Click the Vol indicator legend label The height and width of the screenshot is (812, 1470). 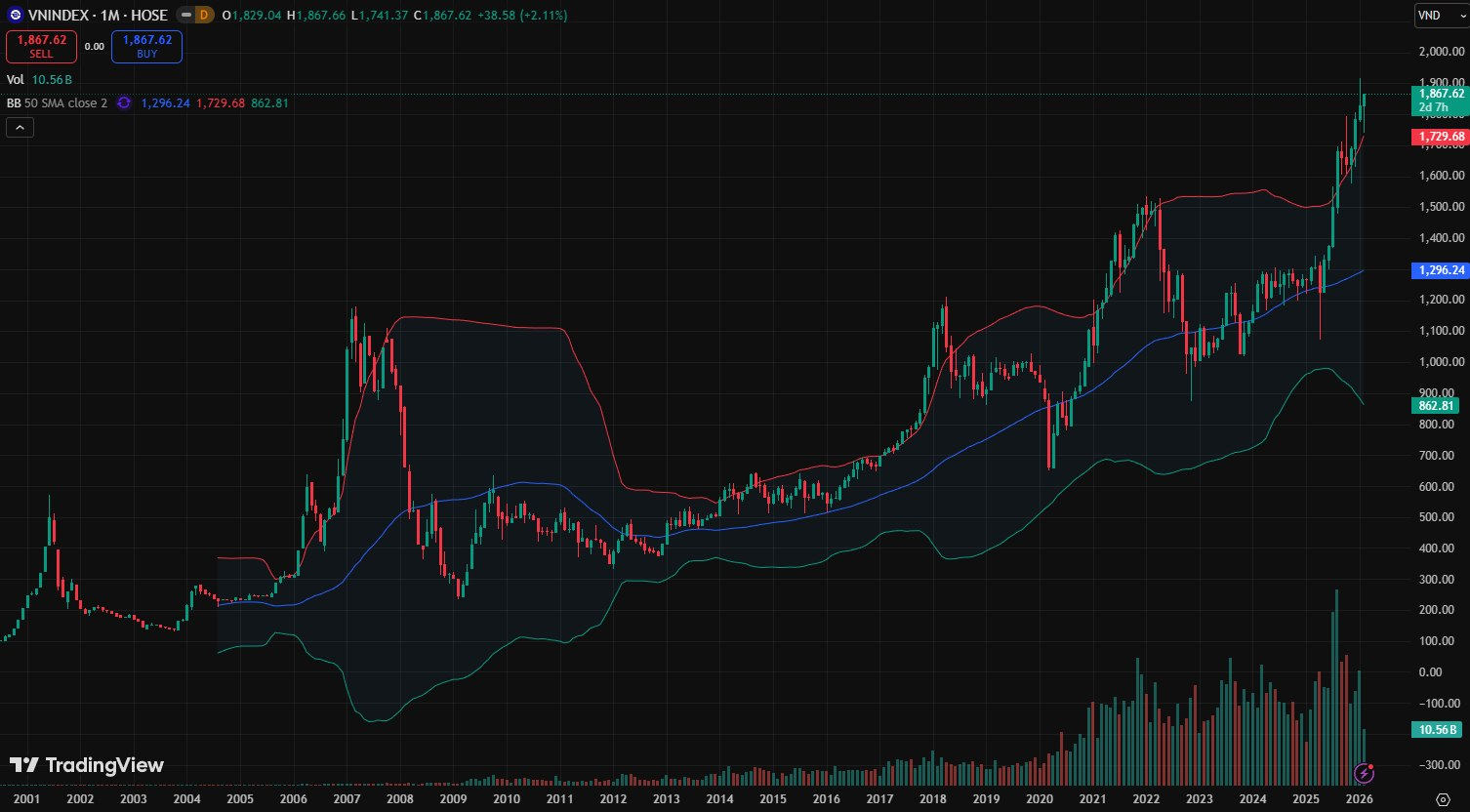point(16,80)
